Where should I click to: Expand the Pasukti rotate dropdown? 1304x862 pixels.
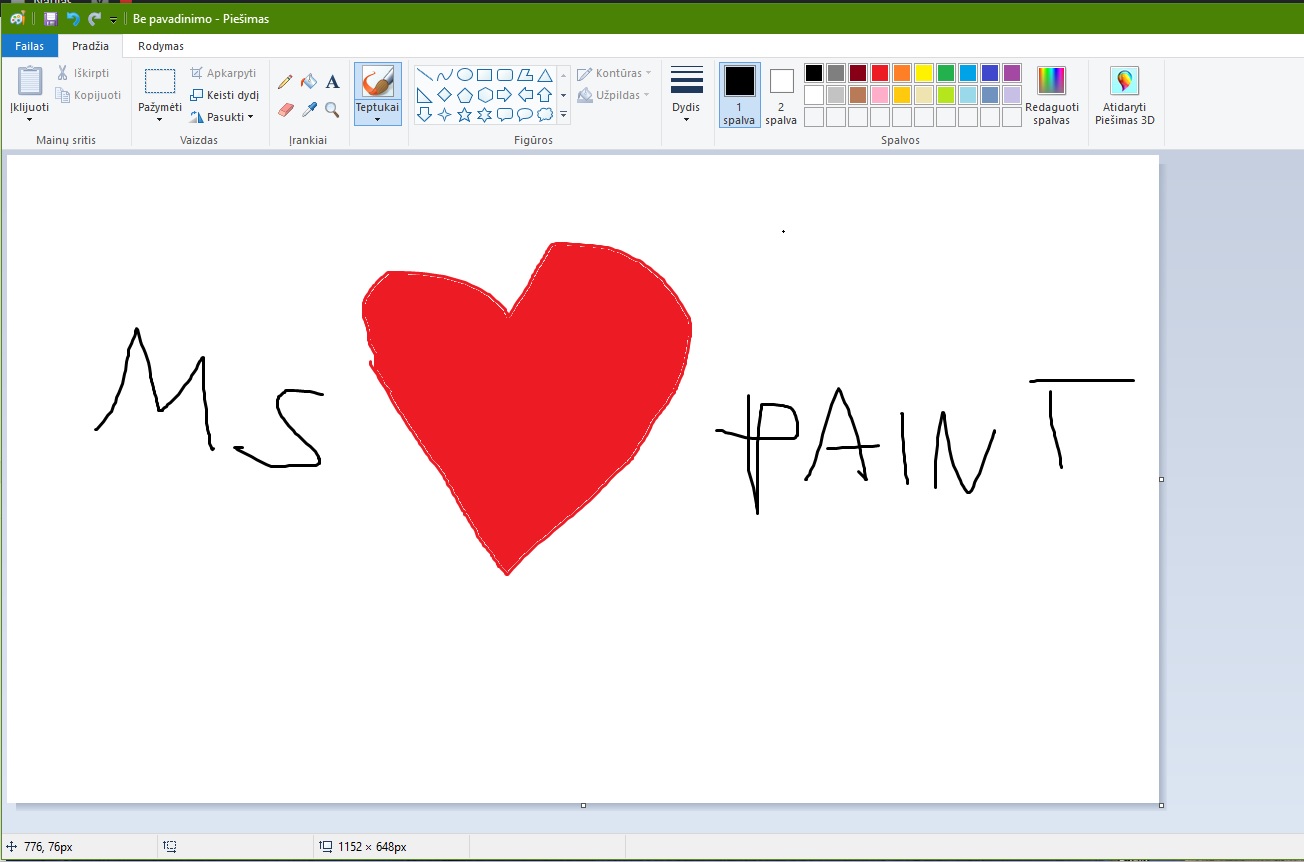tap(223, 117)
